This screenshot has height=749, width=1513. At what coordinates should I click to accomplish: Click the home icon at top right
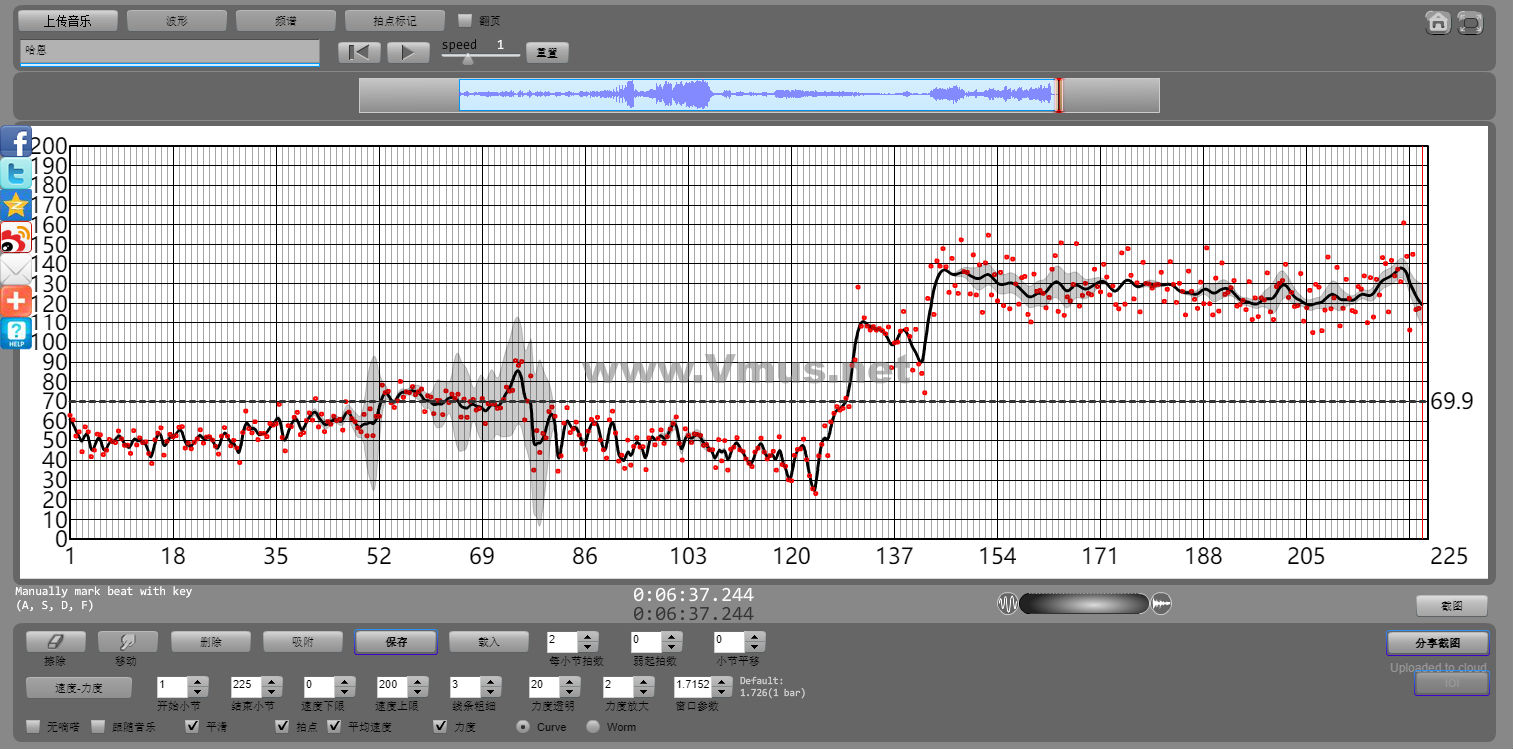coord(1438,23)
